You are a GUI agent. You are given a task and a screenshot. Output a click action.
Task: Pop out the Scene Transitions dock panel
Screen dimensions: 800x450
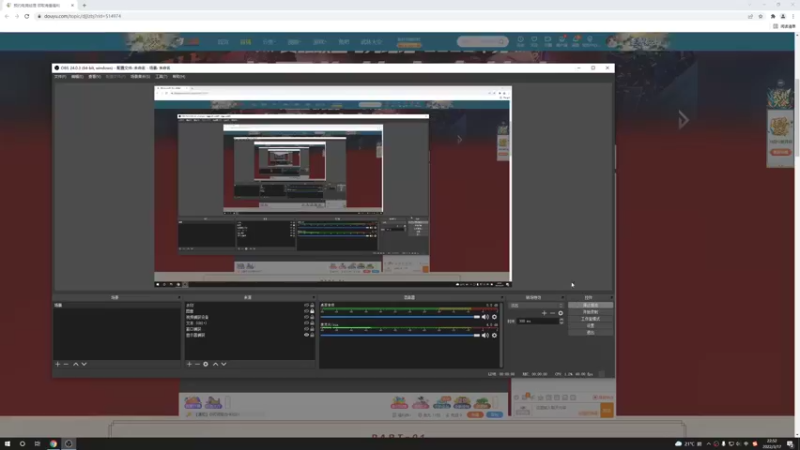[x=563, y=297]
